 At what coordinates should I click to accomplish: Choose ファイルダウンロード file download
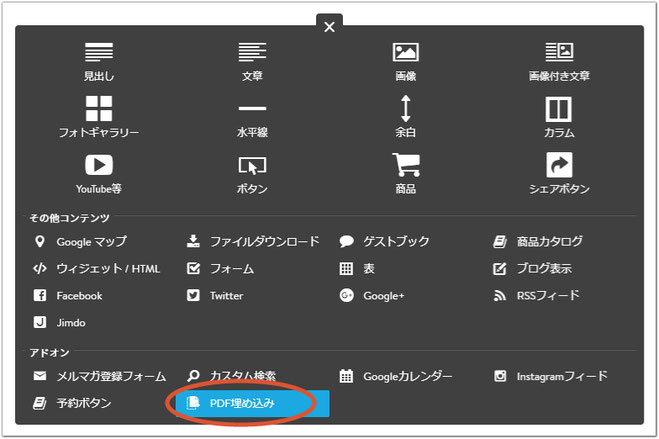tap(253, 242)
